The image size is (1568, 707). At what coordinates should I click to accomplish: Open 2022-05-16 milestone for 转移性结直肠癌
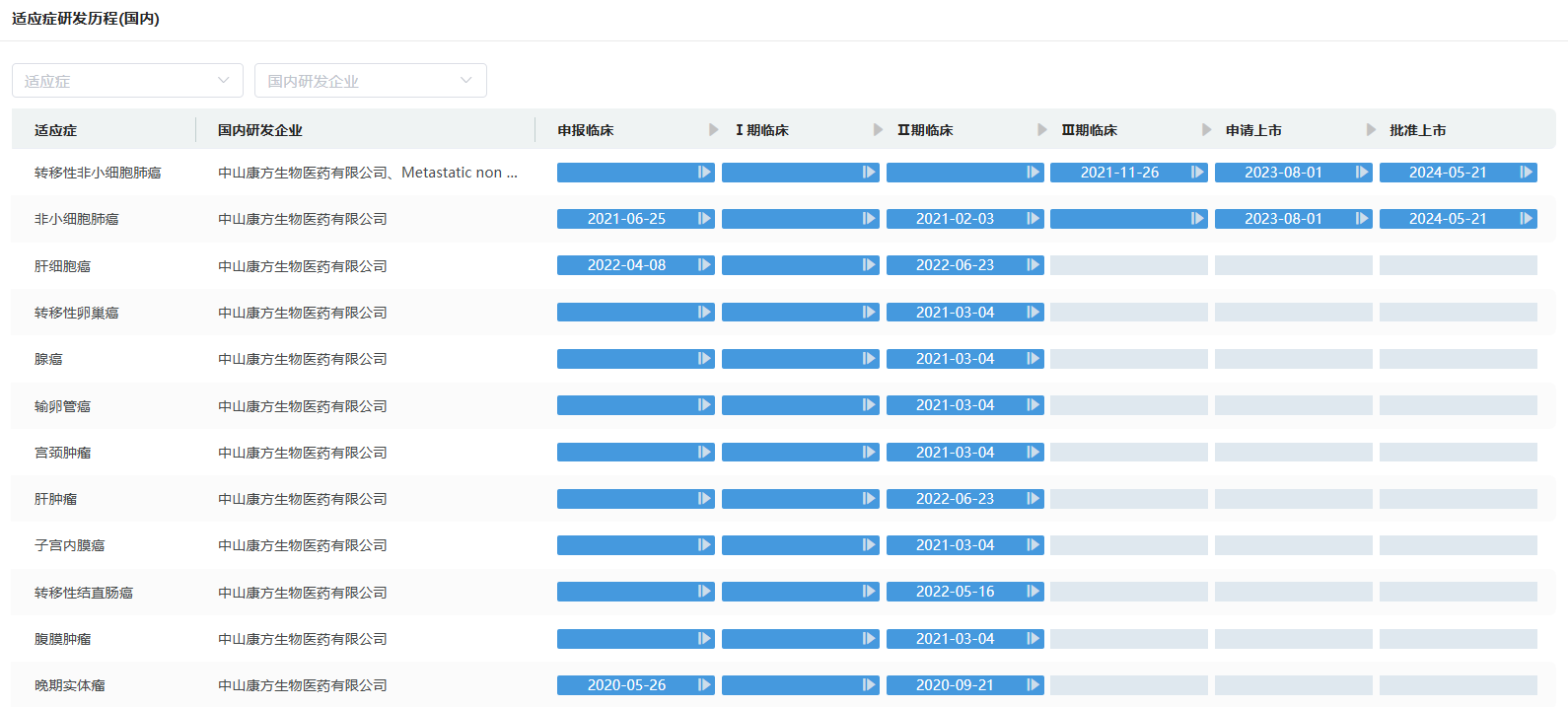click(955, 592)
